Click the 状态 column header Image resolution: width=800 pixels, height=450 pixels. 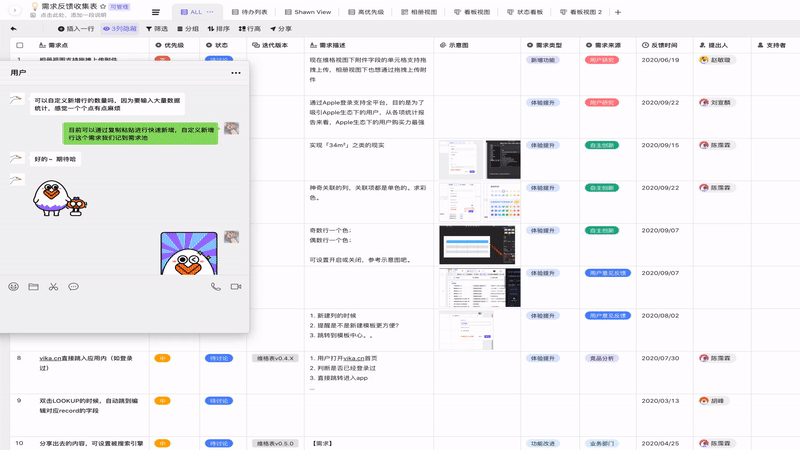223,45
